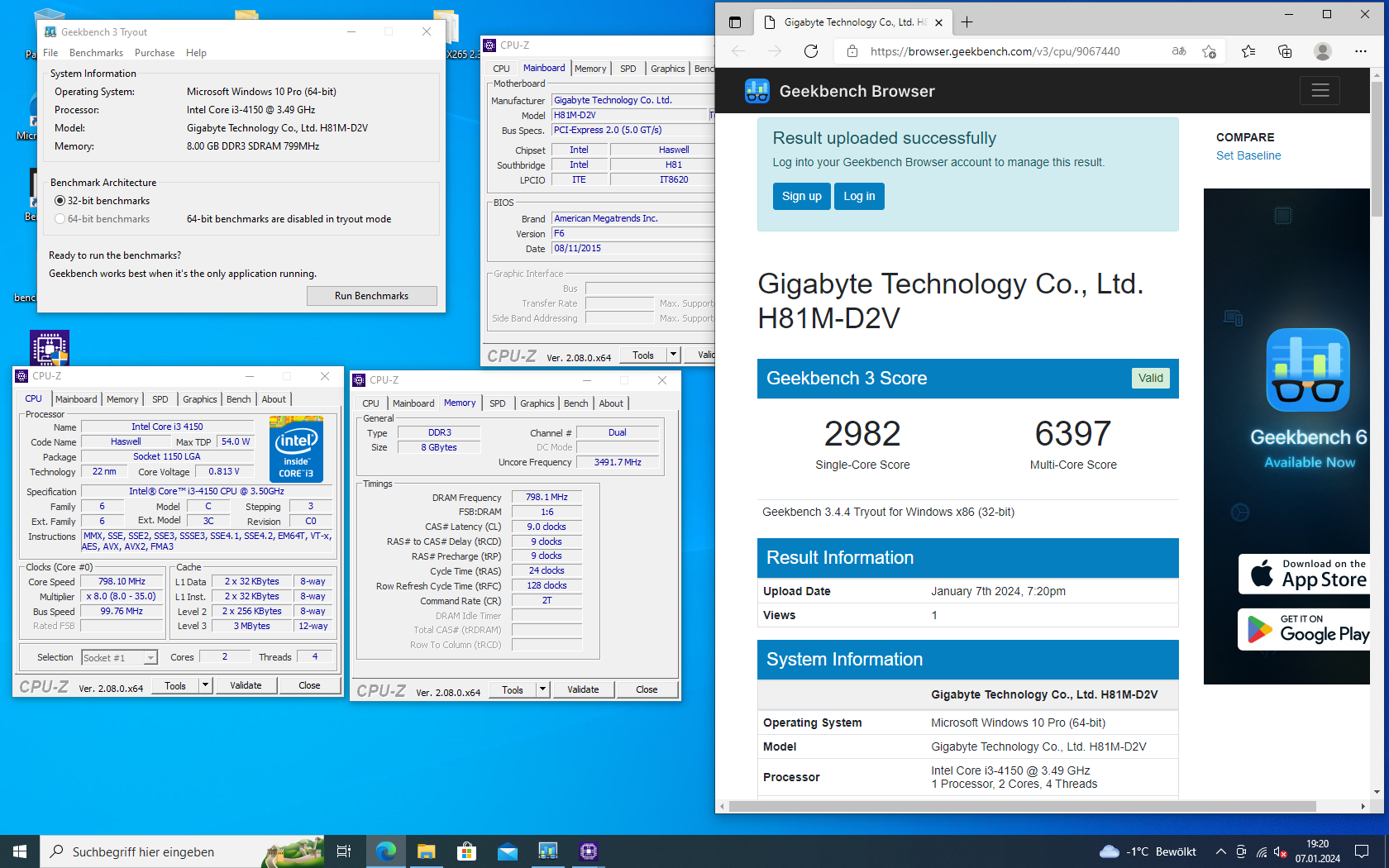Viewport: 1389px width, 868px height.
Task: Click the taskbar search box
Action: 182,851
